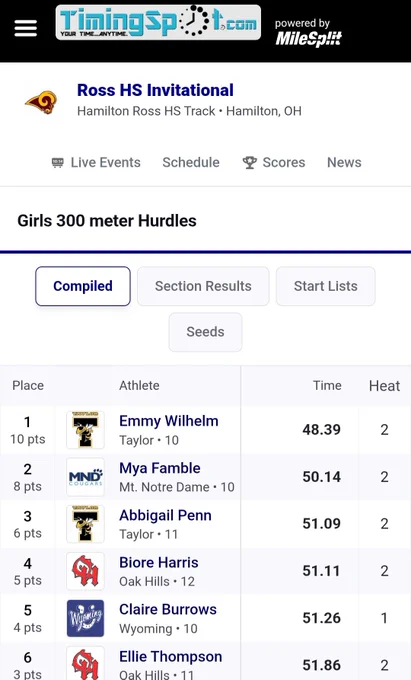Switch to Section Results
Screen dimensions: 411x680
click(203, 286)
